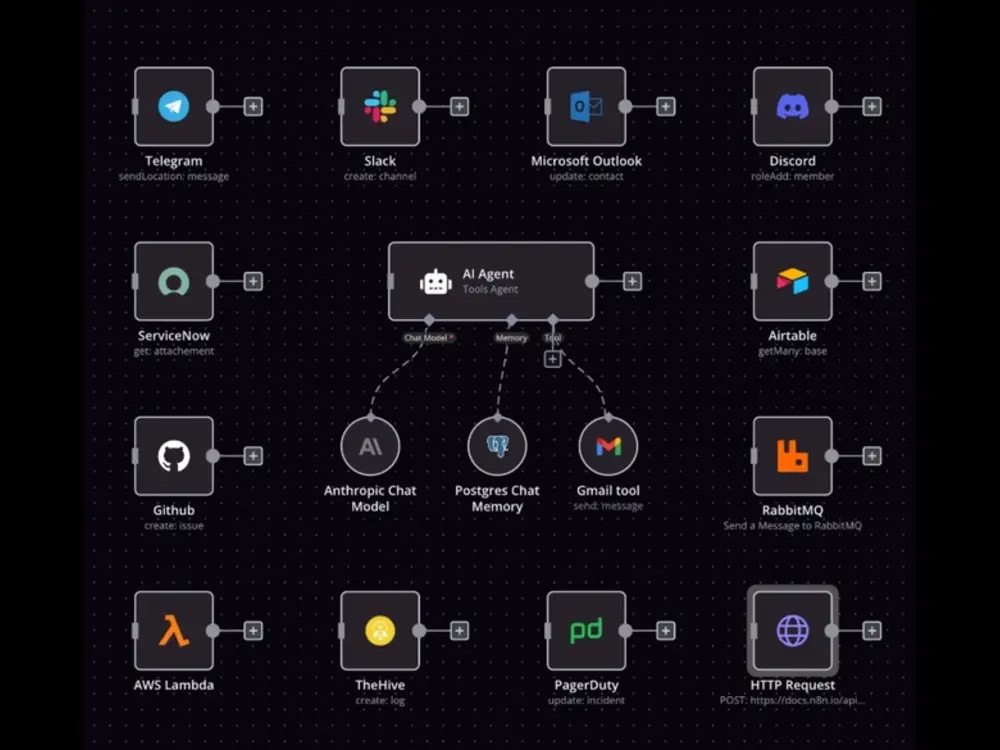Screen dimensions: 1000x750
Task: Click the Discord output connector dot
Action: click(x=832, y=107)
